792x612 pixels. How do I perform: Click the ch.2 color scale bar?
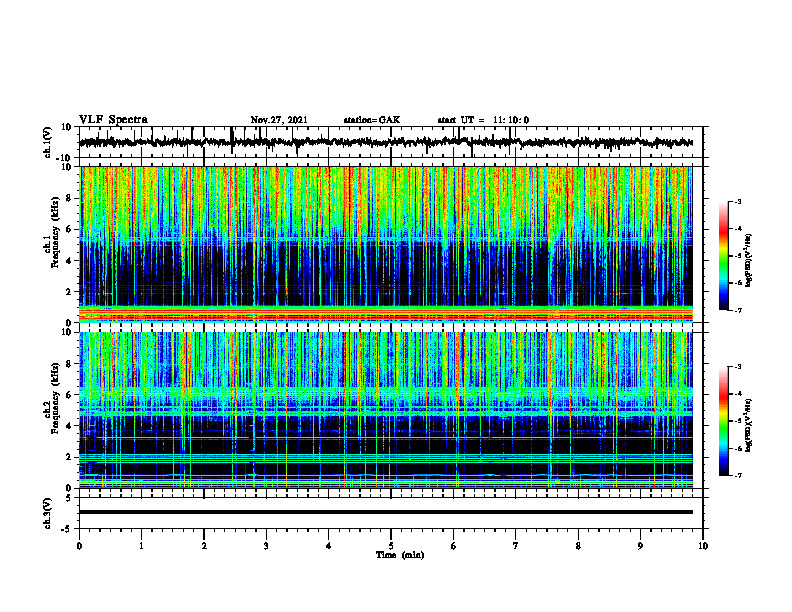click(724, 421)
